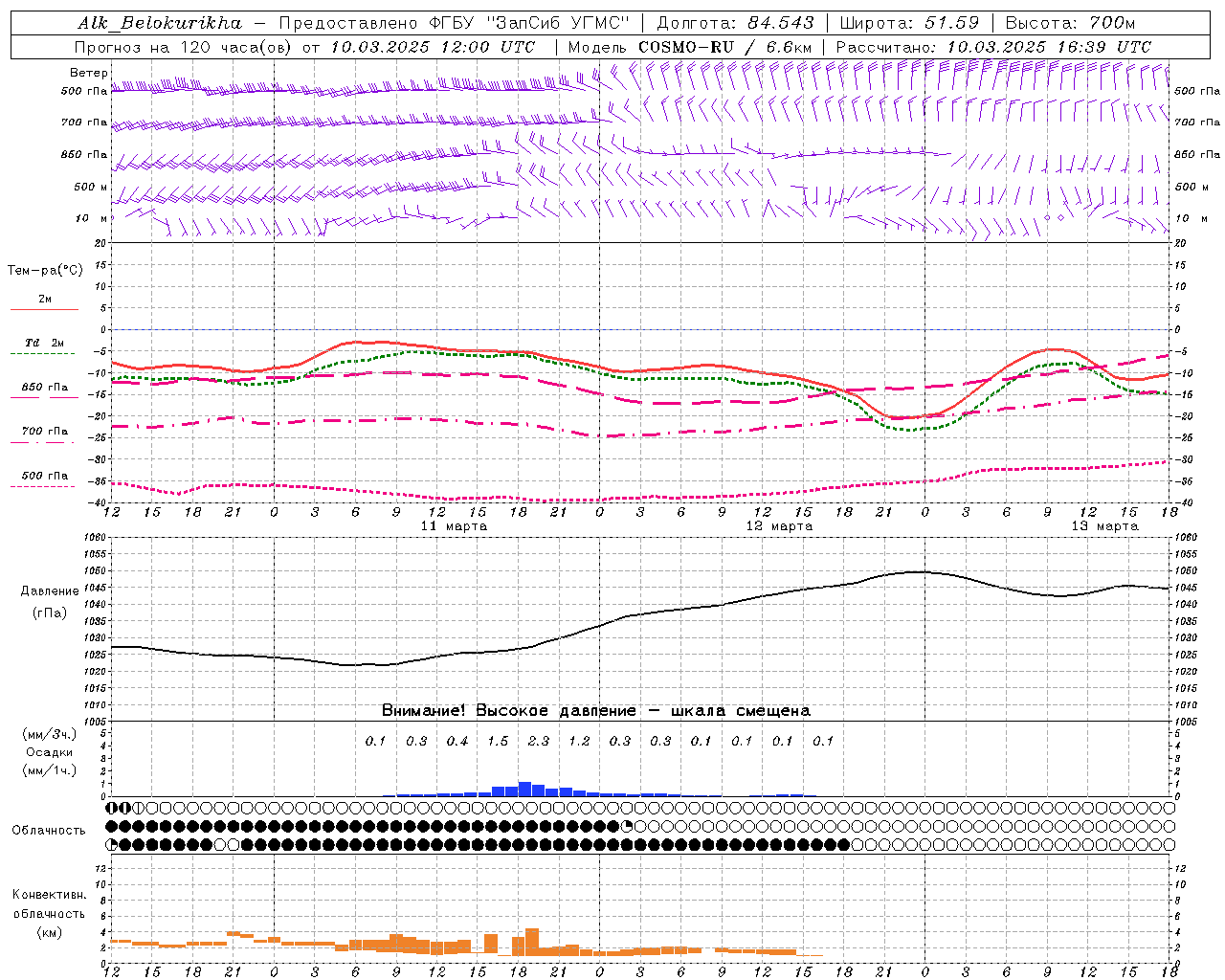This screenshot has height=980, width=1225.
Task: Click the forecast header Прогноз на 120 часа(ов)
Action: 184,47
